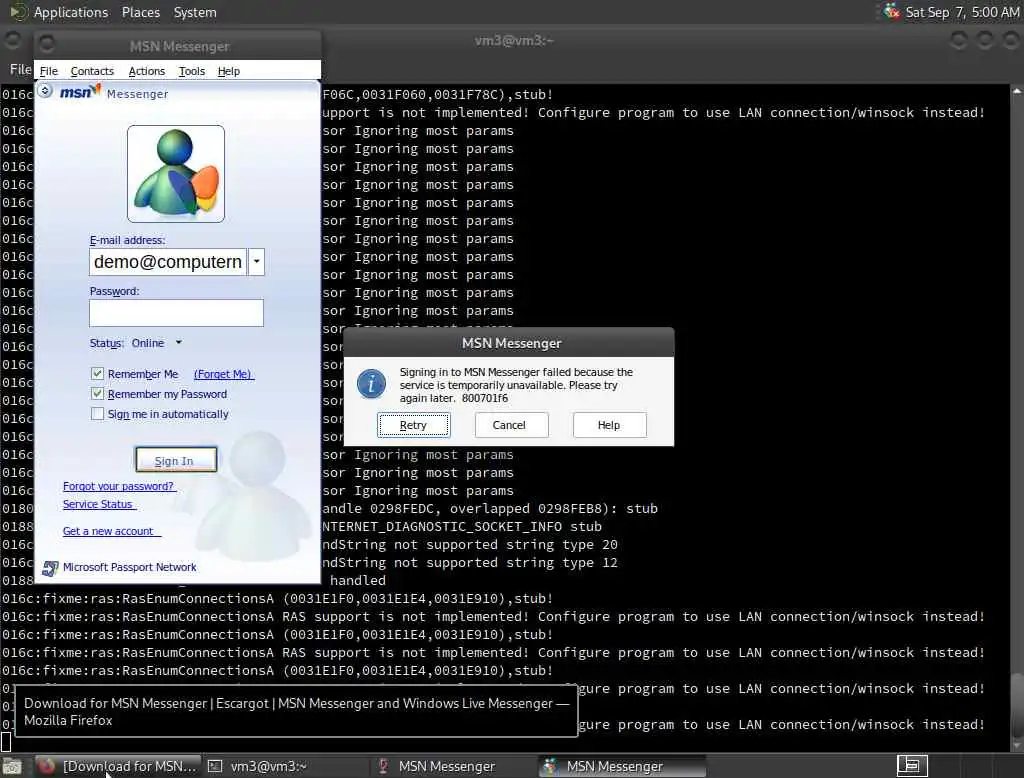Open the terminal window's File menu
Viewport: 1024px width, 778px height.
click(x=20, y=69)
